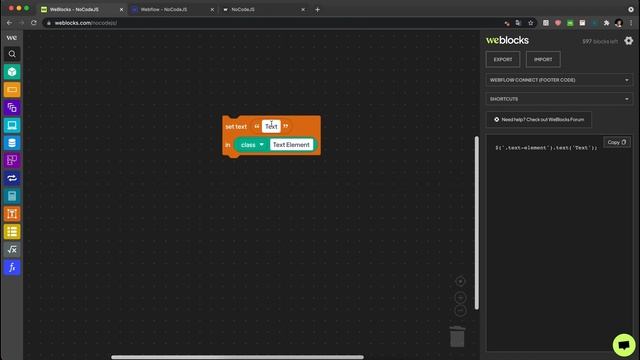Click the workspace horizontal scrollbar
This screenshot has height=360, width=640.
click(237, 357)
